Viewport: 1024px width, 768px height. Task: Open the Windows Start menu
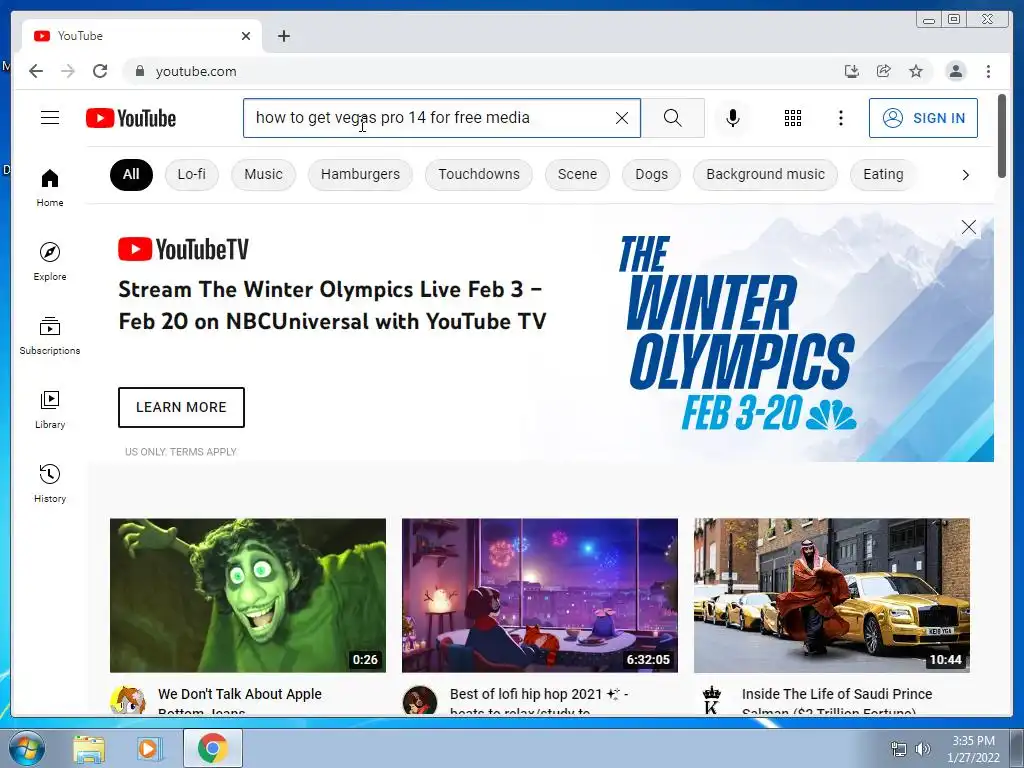[27, 748]
